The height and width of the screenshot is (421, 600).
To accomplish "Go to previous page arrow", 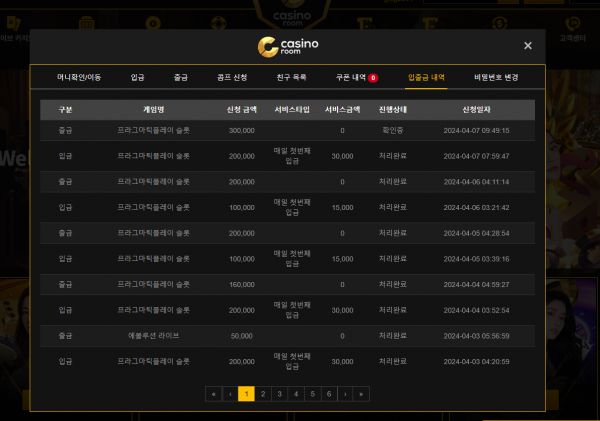I will click(230, 394).
